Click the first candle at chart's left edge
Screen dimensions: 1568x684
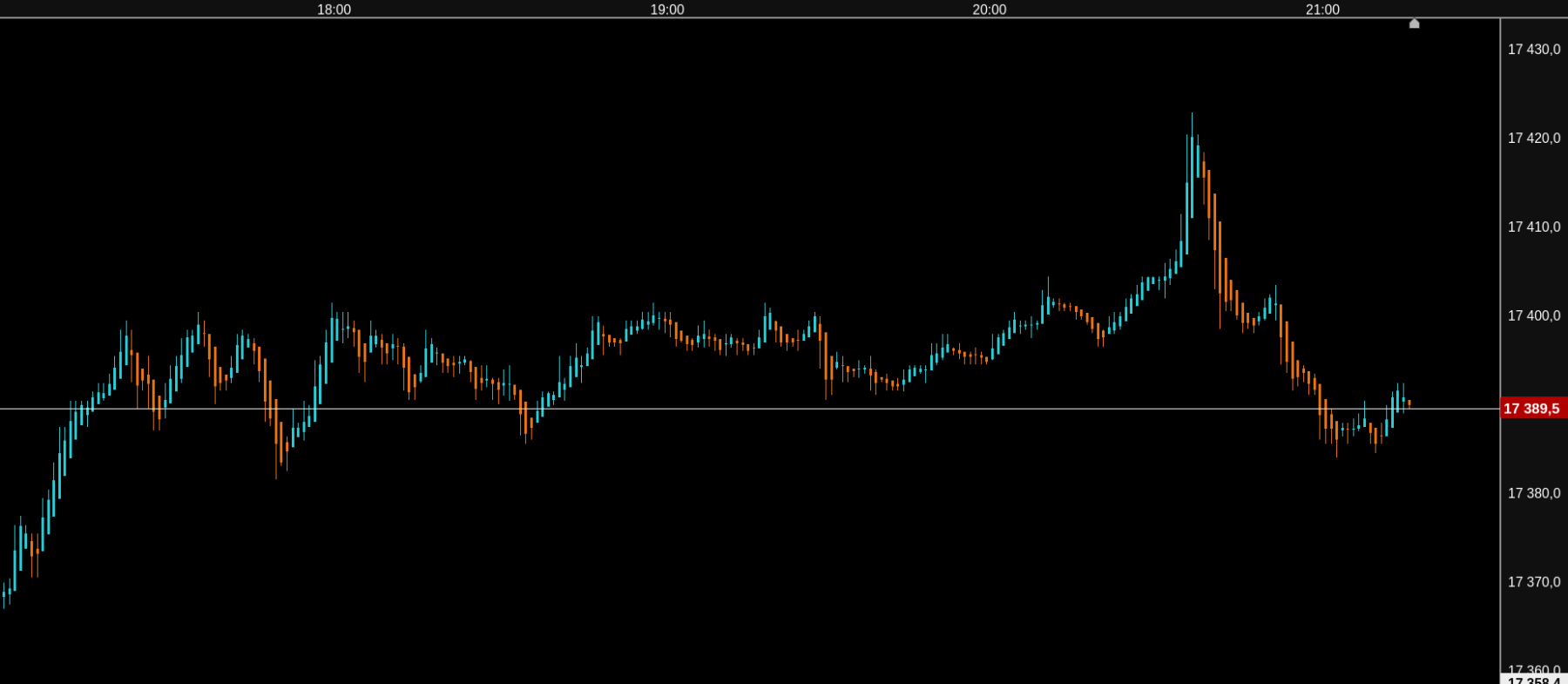(x=3, y=595)
